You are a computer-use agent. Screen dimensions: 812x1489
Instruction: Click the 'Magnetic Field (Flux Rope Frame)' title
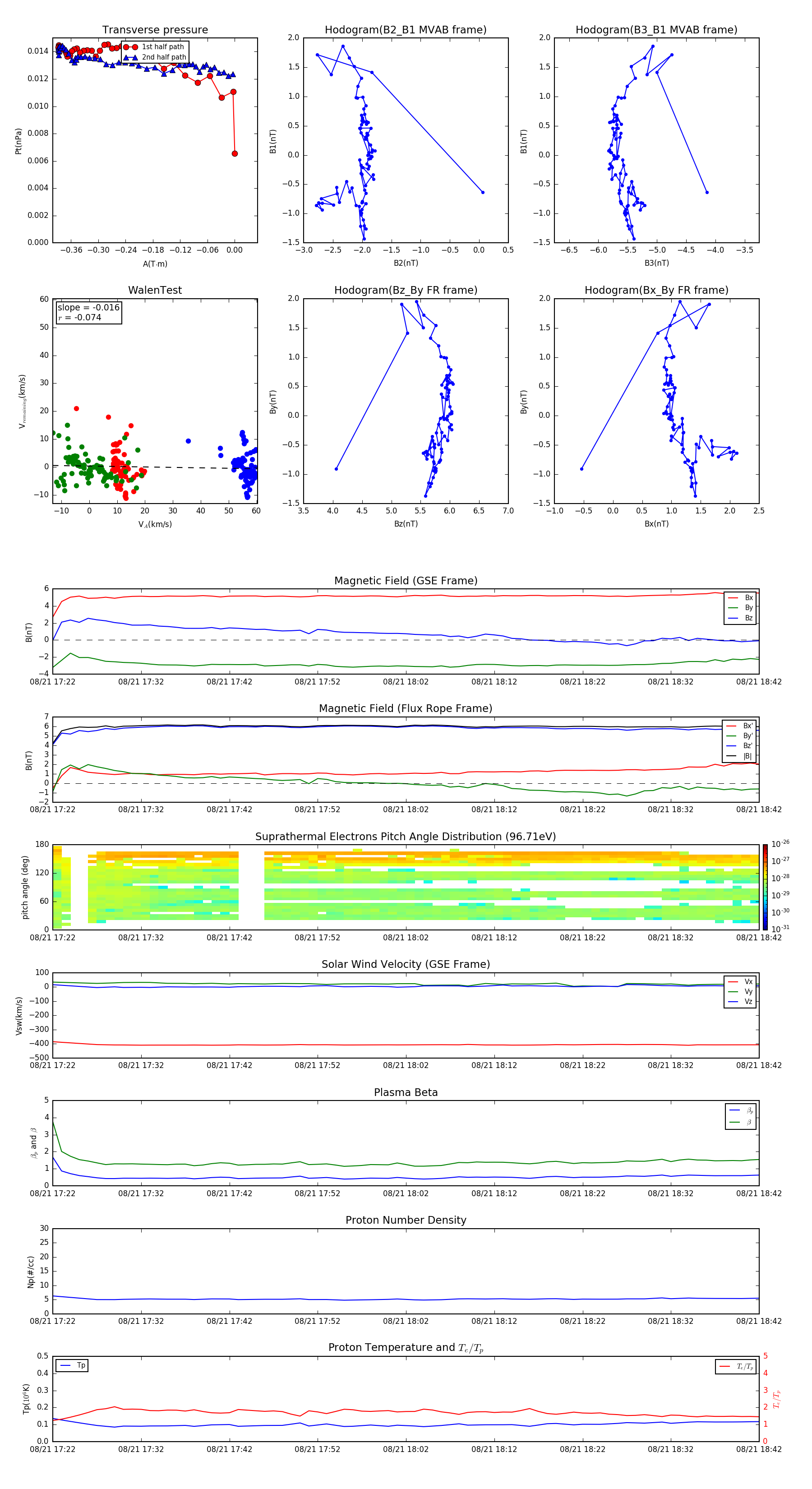406,709
